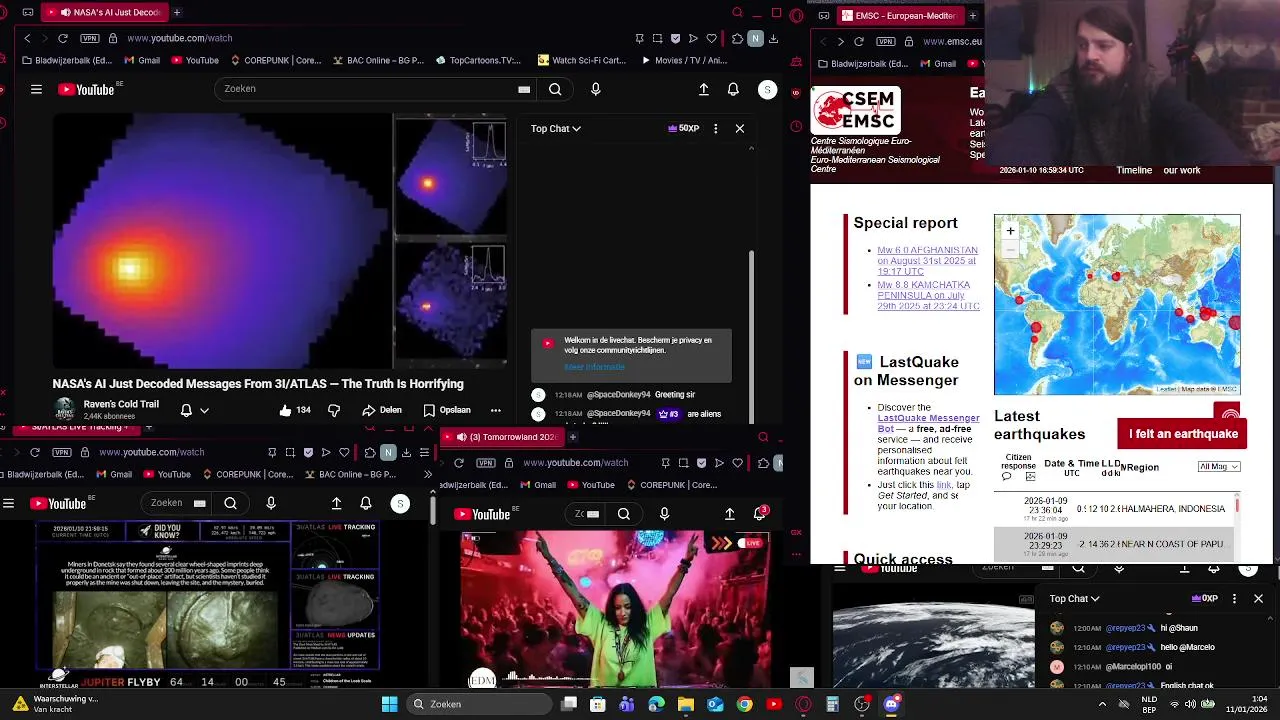Open File Explorer from the taskbar
The height and width of the screenshot is (720, 1280).
(685, 704)
